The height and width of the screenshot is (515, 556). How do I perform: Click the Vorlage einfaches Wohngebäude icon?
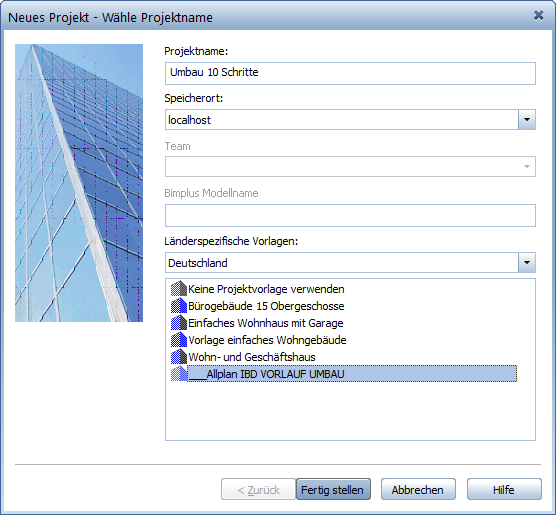(179, 340)
